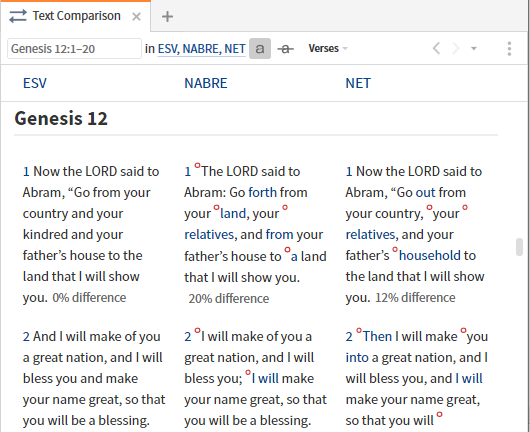Click the NET column header

(x=358, y=83)
